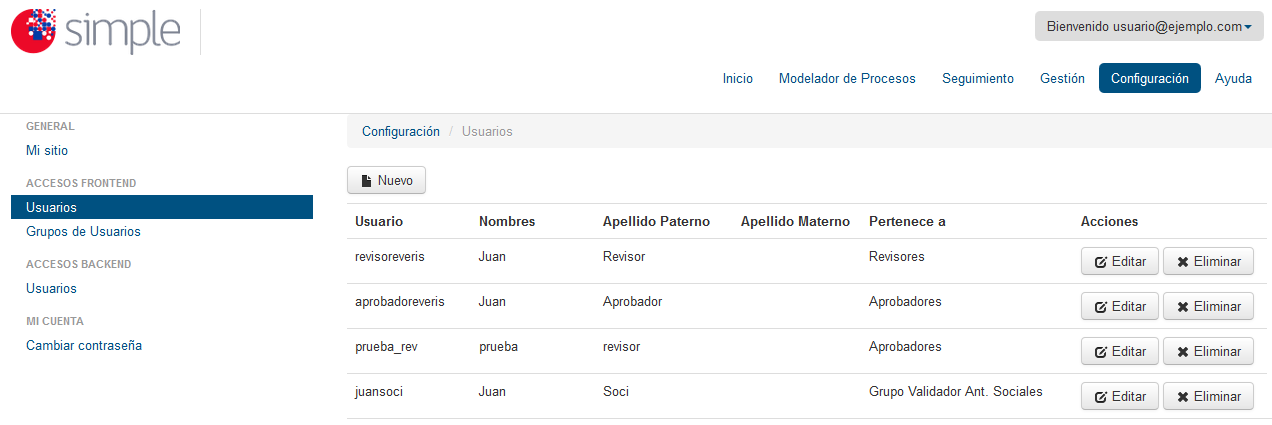Open the Seguimiento tab
Screen dimensions: 1272x425
[978, 78]
